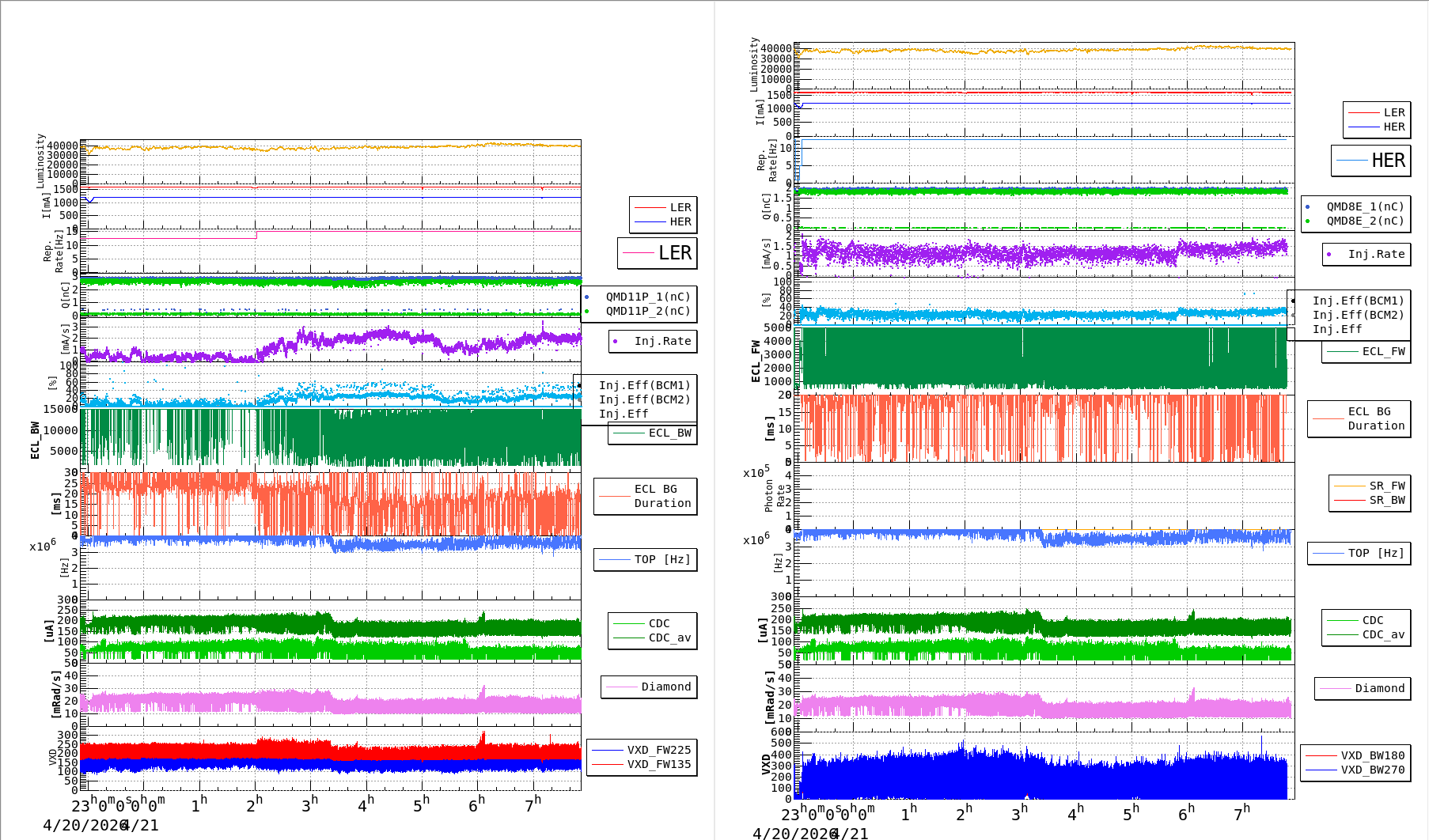The height and width of the screenshot is (840, 1429).
Task: Click the large HER legend box
Action: (1370, 161)
